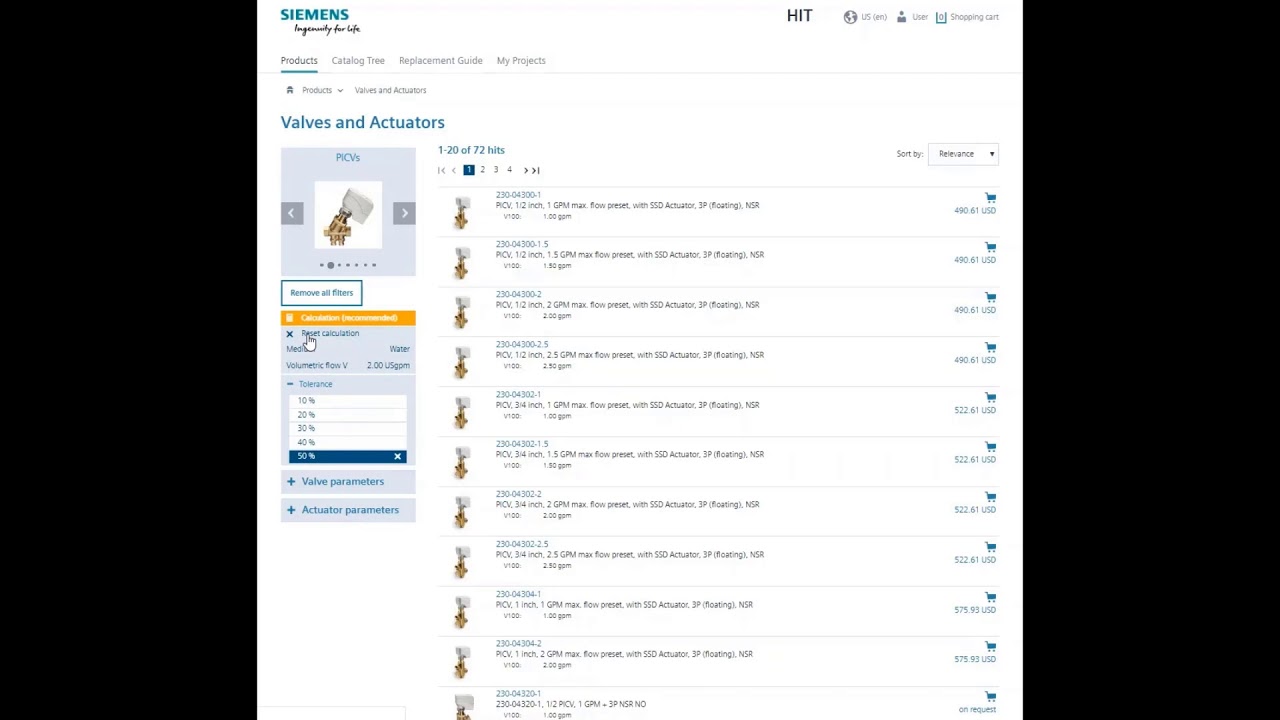Open the Sort by Relevance dropdown
The height and width of the screenshot is (720, 1280).
point(963,154)
